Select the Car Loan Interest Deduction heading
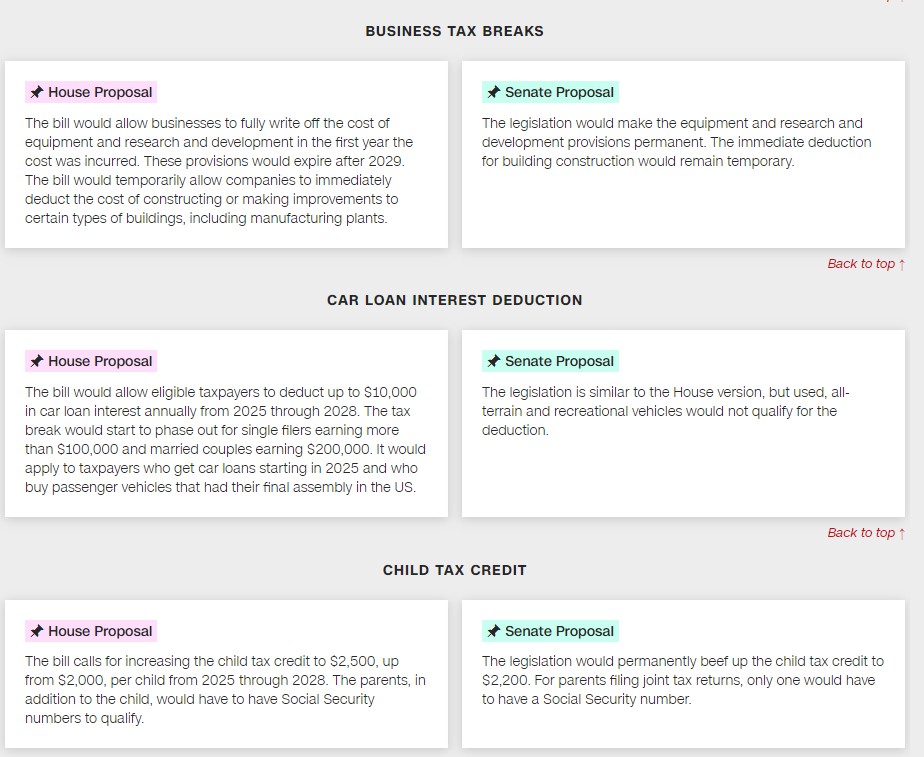The height and width of the screenshot is (757, 924). (x=454, y=300)
